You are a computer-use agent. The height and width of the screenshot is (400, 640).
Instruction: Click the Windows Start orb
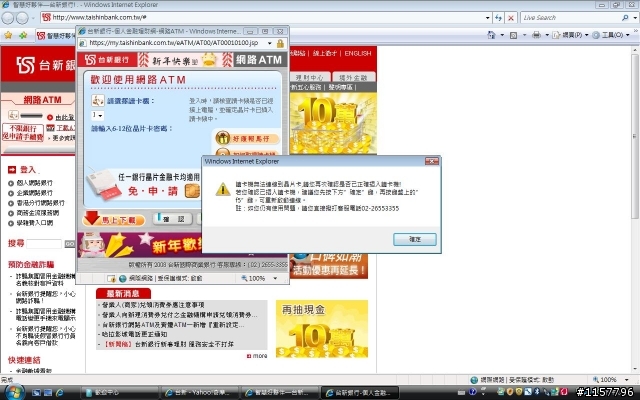click(x=14, y=392)
